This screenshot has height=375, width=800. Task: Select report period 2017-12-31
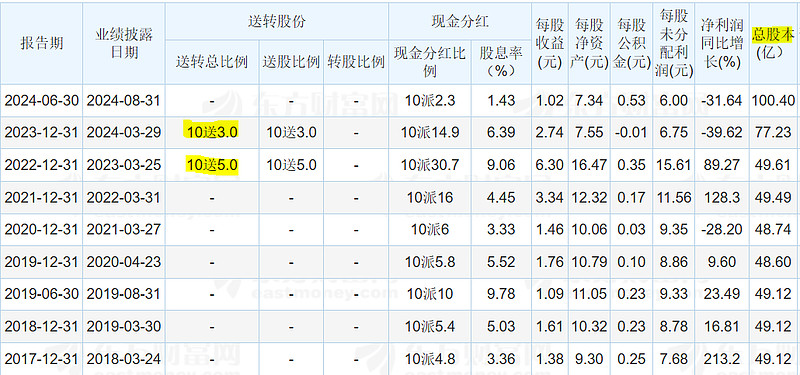click(42, 359)
